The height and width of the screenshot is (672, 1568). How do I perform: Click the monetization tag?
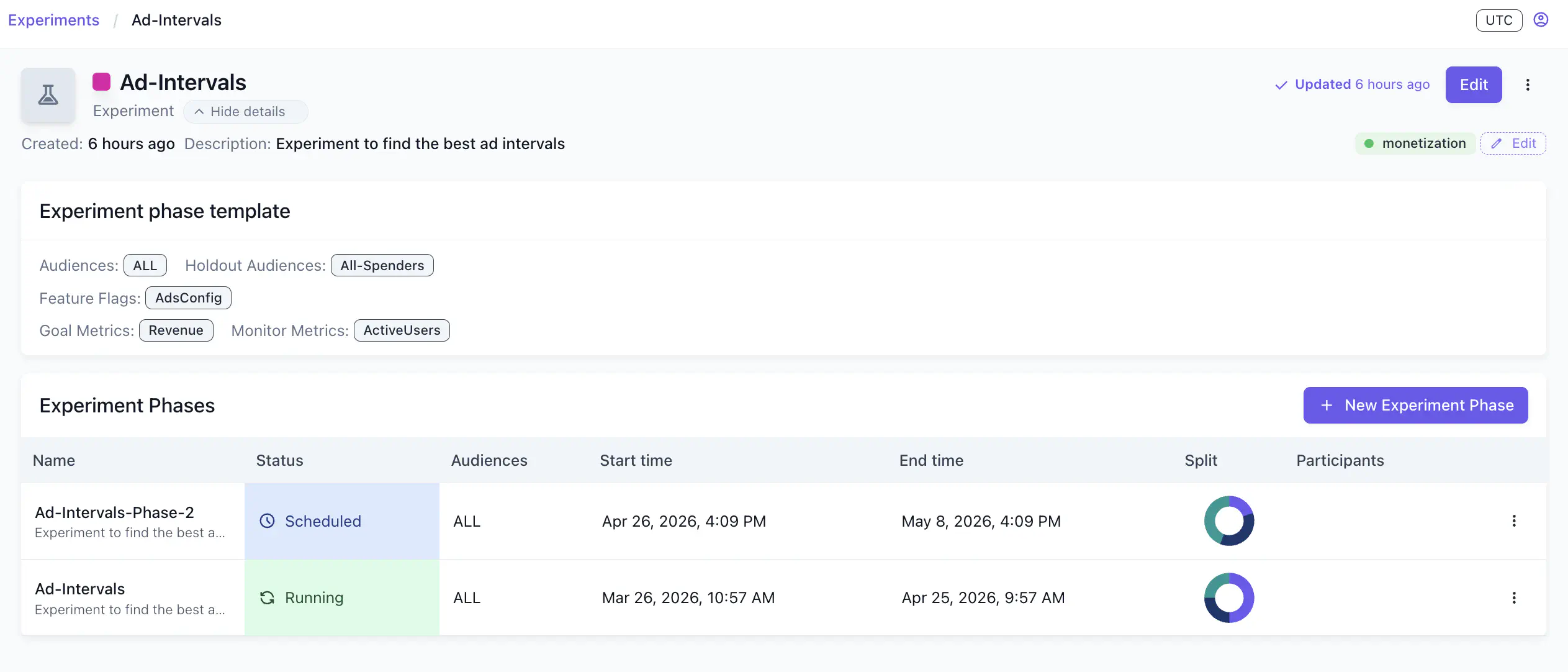[x=1415, y=143]
